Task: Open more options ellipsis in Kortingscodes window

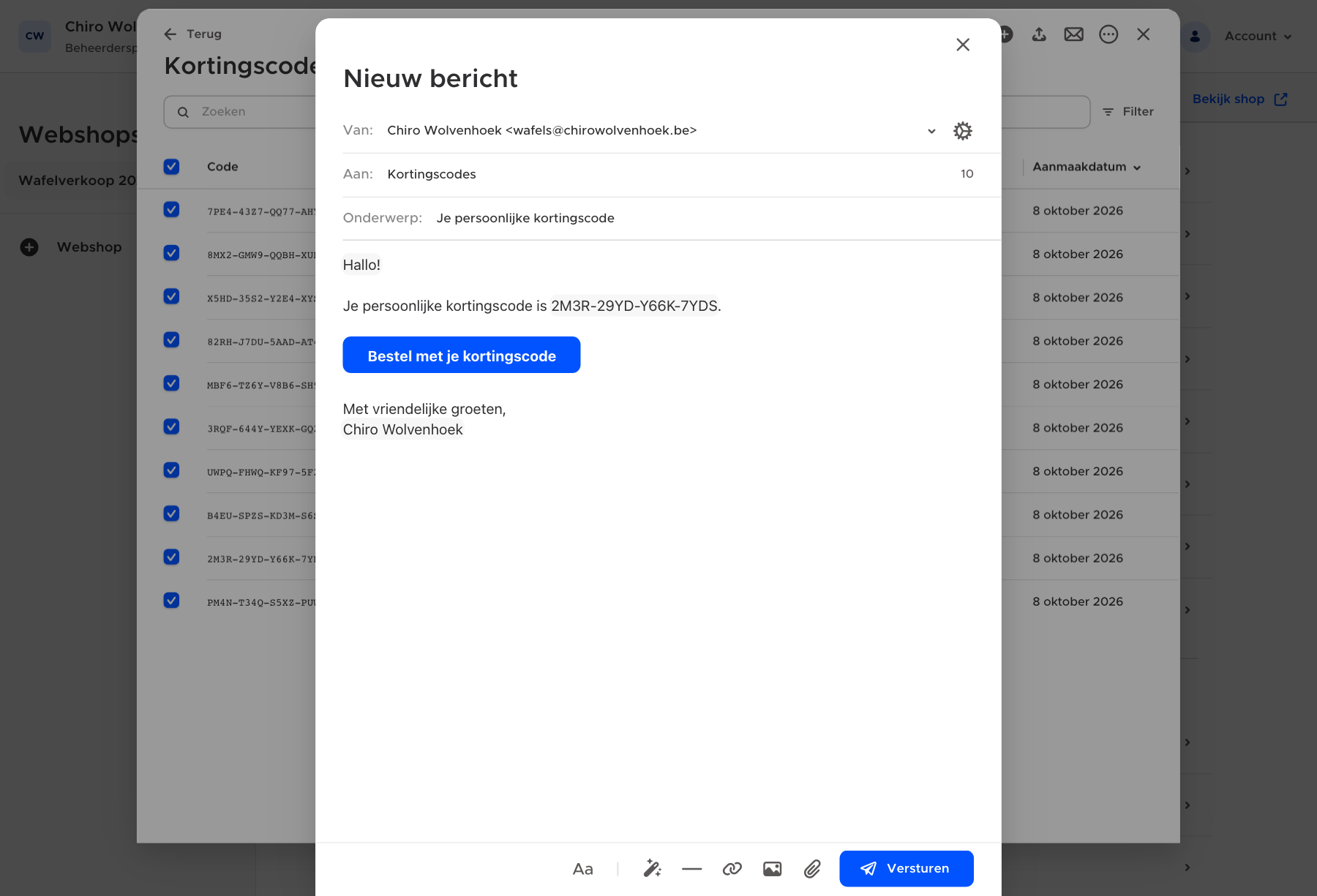Action: (x=1108, y=34)
